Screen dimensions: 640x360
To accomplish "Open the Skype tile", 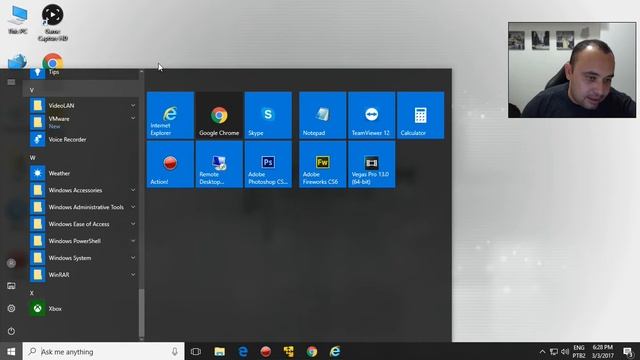I will 268,115.
